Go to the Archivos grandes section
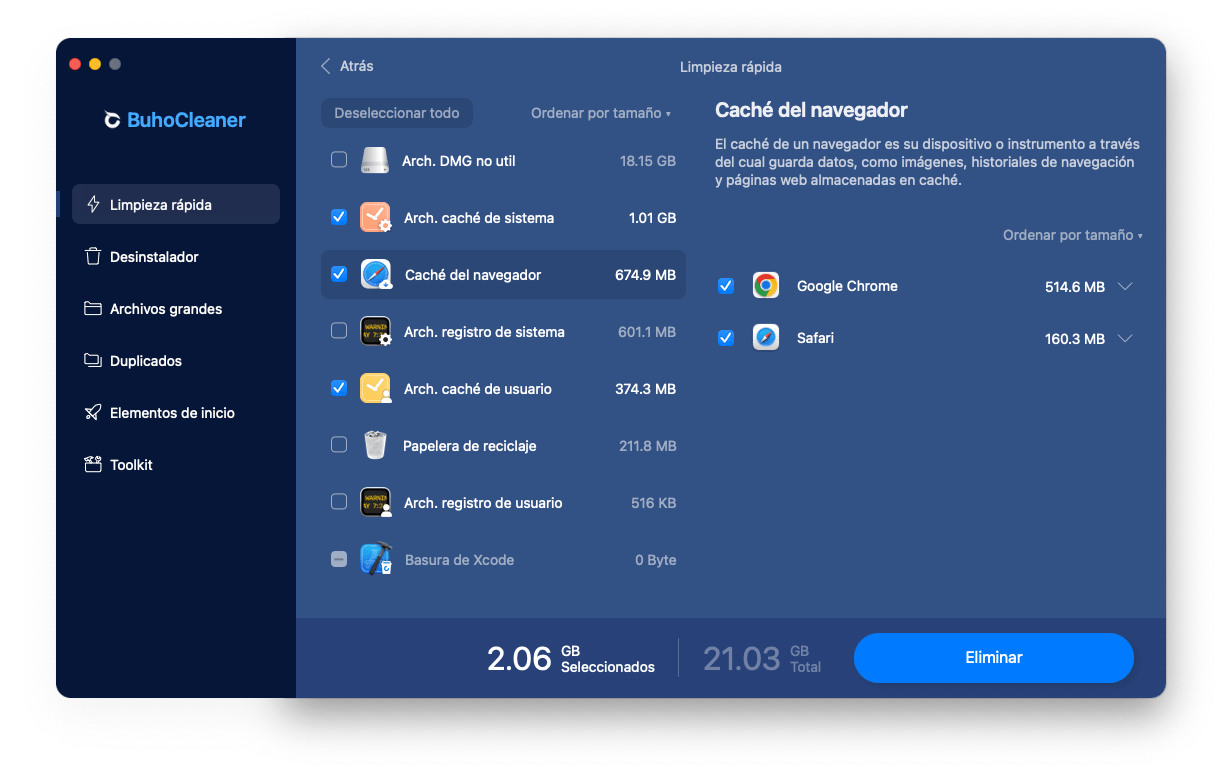Screen dimensions: 1222x772 coord(176,308)
